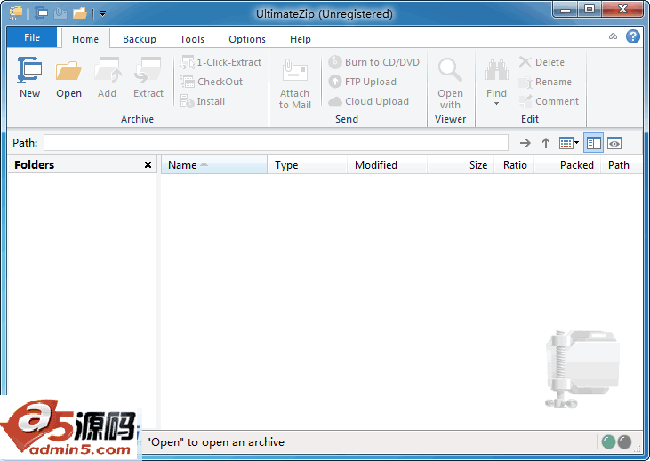Click Delete in Edit group
This screenshot has height=461, width=650.
(x=542, y=62)
